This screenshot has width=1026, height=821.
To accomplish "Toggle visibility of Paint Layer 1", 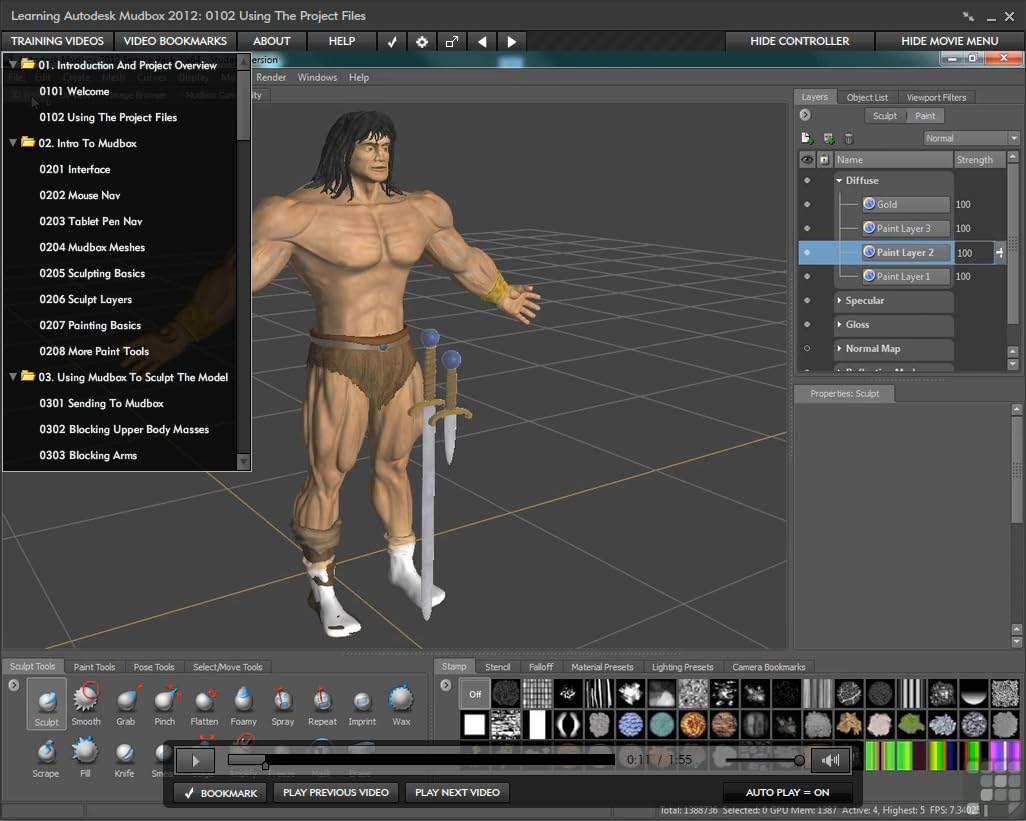I will (807, 276).
